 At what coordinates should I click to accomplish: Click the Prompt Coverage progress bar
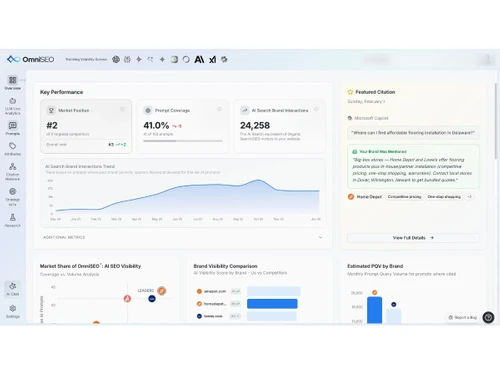pos(183,141)
